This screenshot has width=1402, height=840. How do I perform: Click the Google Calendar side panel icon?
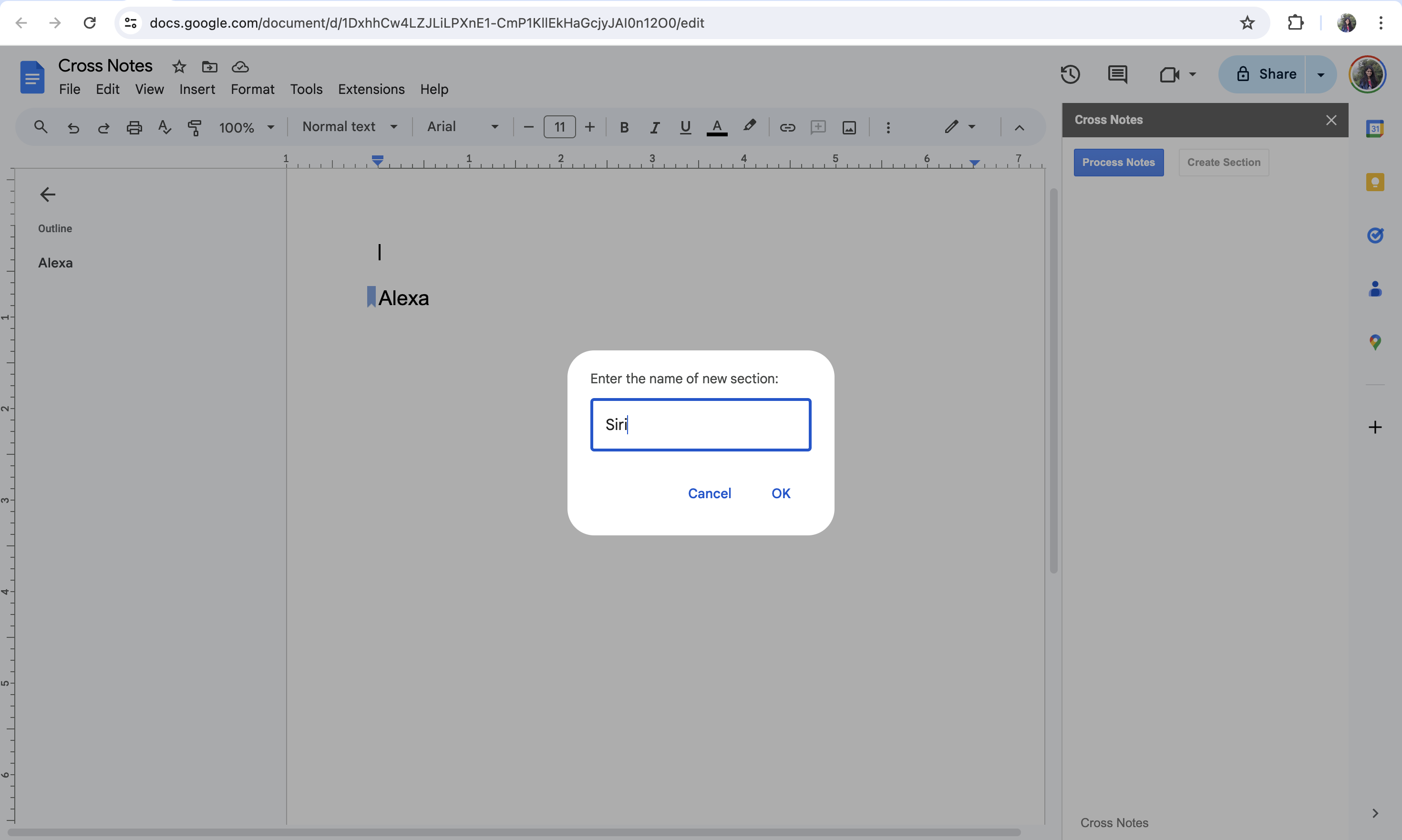tap(1374, 129)
